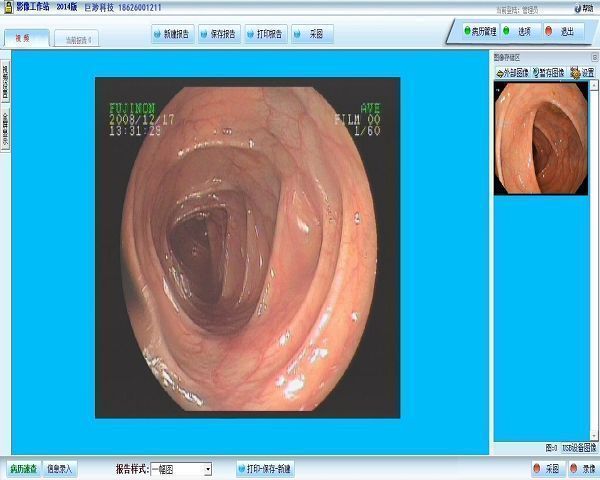Viewport: 600px width, 480px height.
Task: Click the 暂存图像 temporary image button
Action: (x=549, y=73)
